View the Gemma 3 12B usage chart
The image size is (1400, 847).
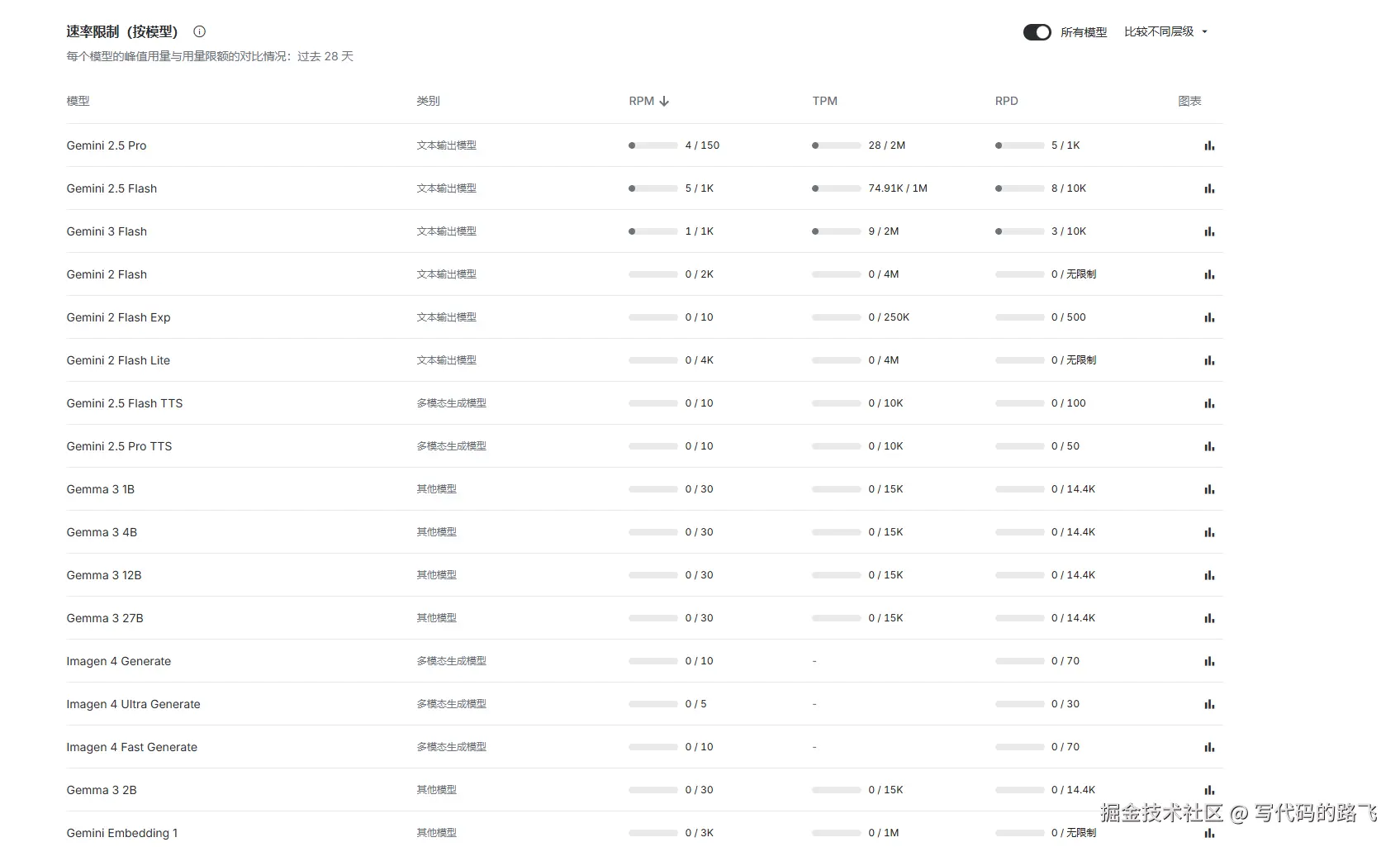pyautogui.click(x=1209, y=575)
